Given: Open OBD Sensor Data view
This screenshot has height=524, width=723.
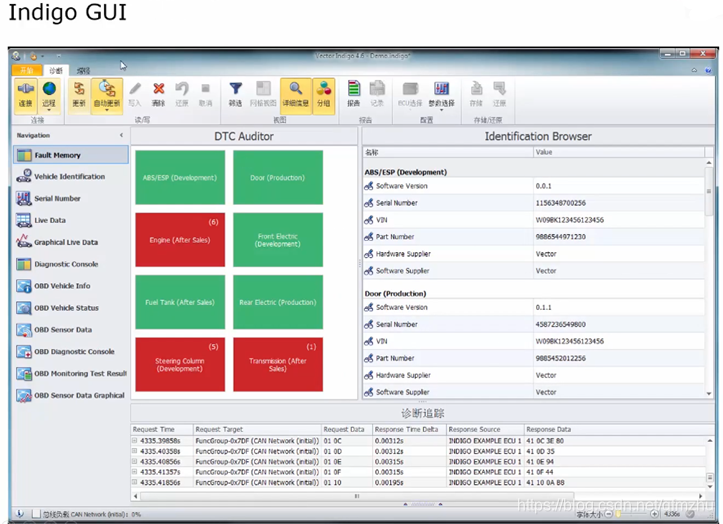Looking at the screenshot, I should pyautogui.click(x=71, y=329).
